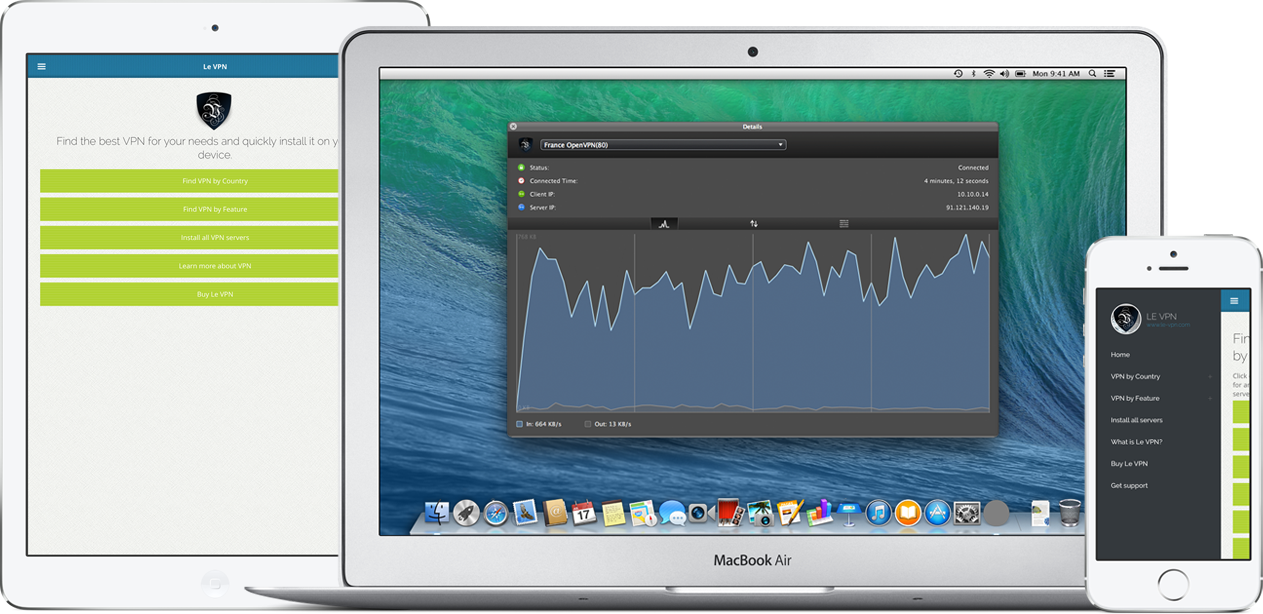Open Launchpad in the Dock
1263x614 pixels.
[x=466, y=513]
